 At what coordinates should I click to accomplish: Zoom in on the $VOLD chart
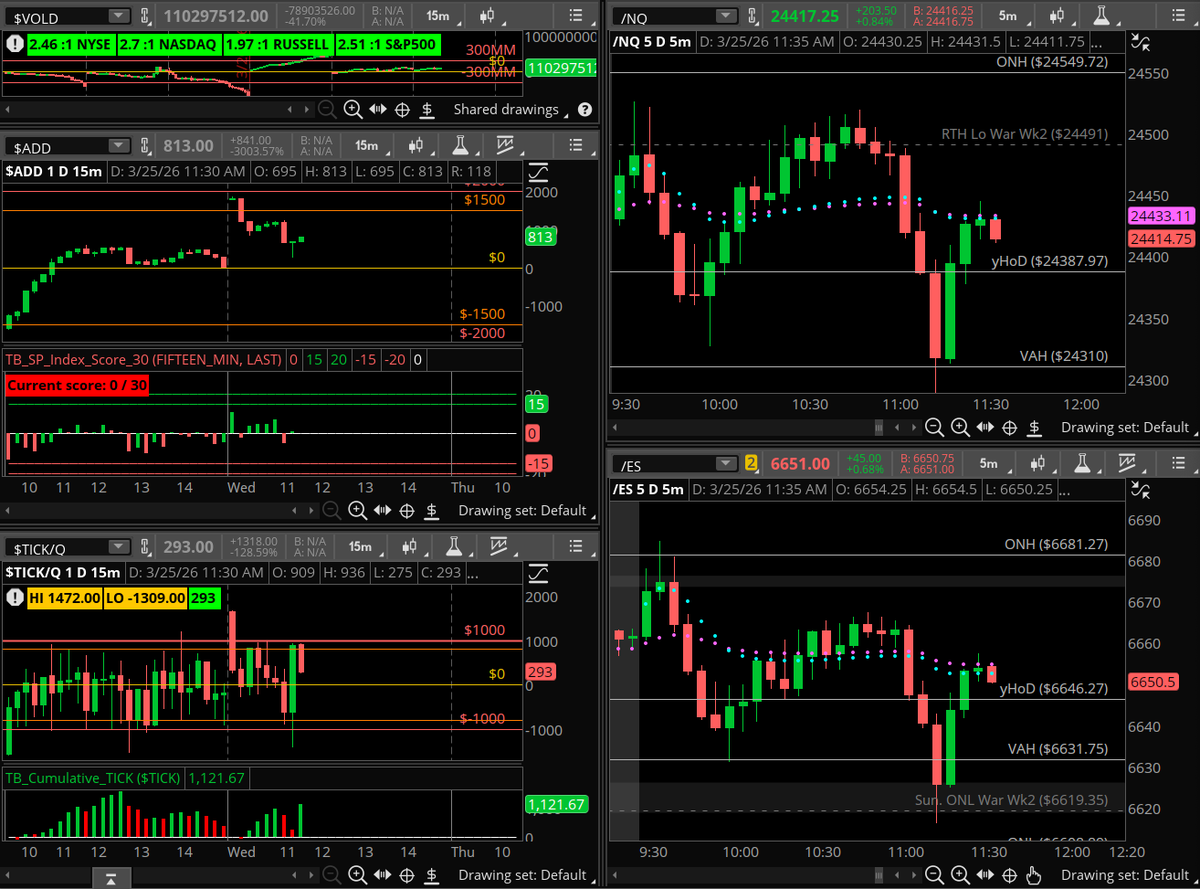(353, 110)
